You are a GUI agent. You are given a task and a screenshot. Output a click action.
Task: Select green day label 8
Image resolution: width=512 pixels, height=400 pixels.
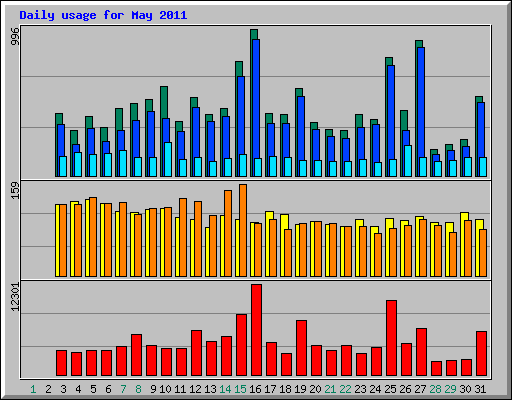(138, 389)
